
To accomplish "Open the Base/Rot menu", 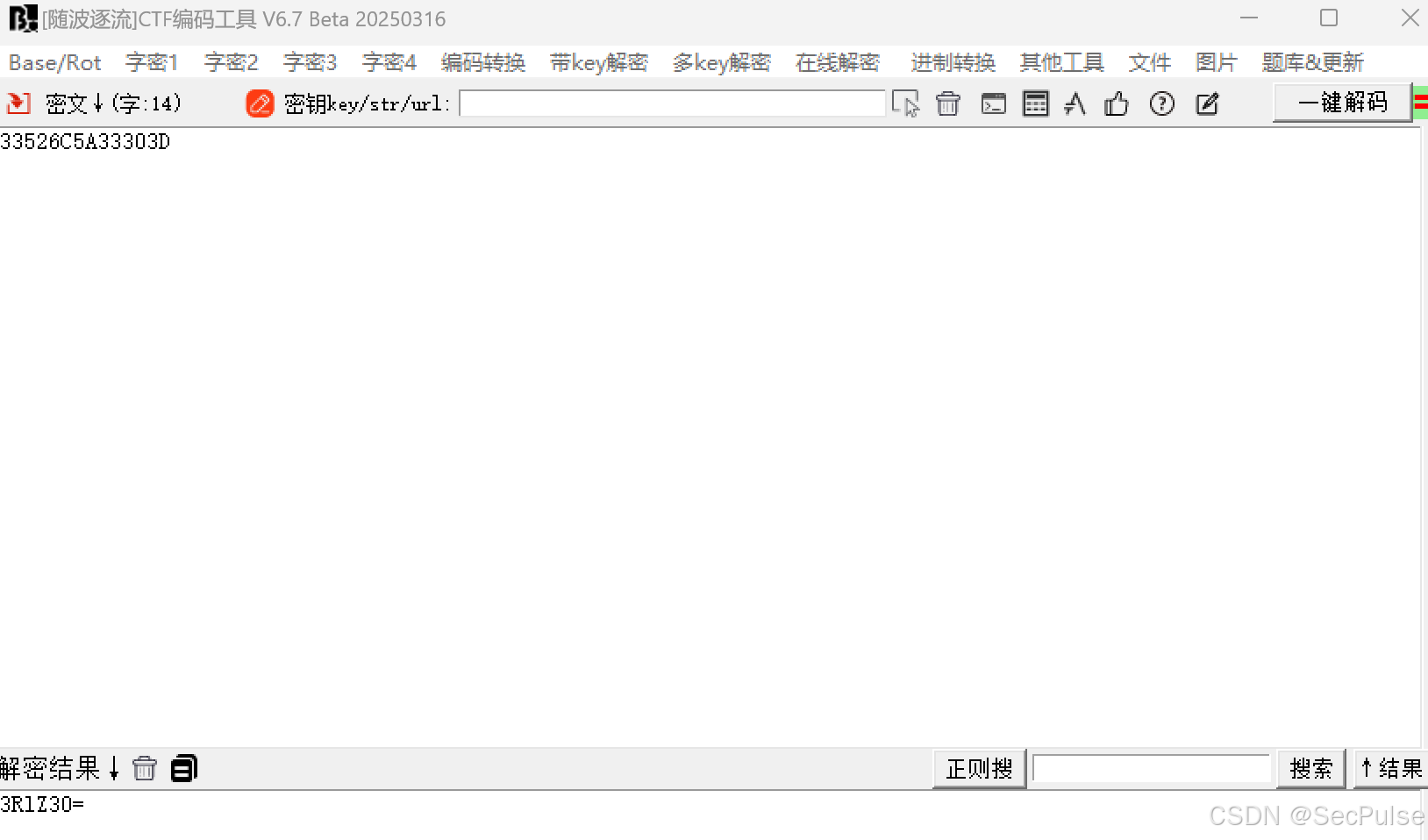I will click(54, 62).
